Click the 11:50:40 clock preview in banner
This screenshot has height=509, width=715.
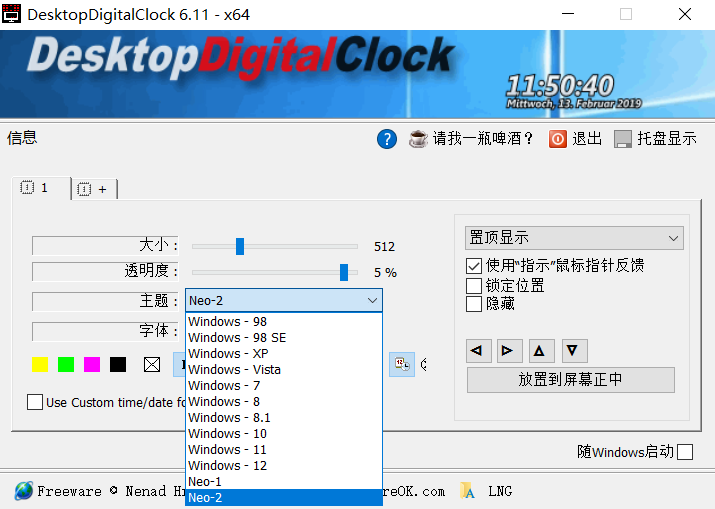(560, 86)
